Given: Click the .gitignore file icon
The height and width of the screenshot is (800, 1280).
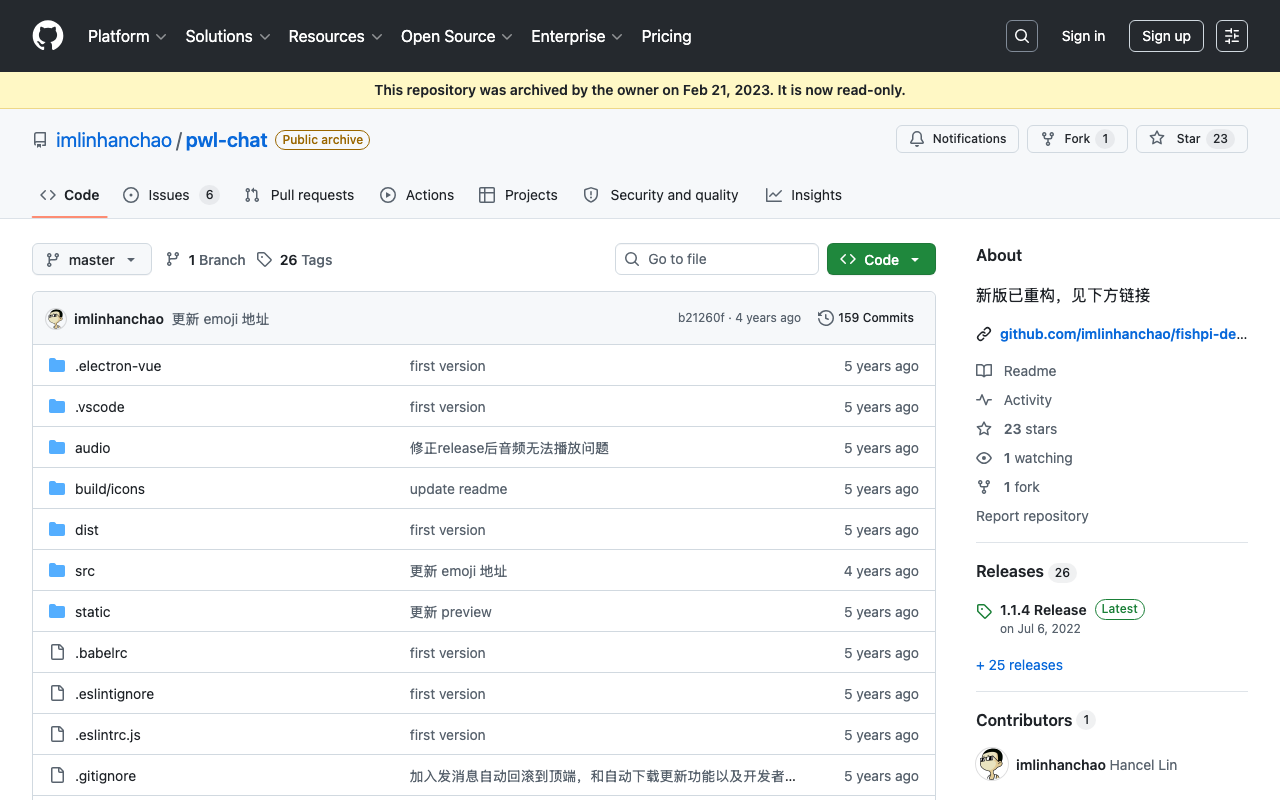Looking at the screenshot, I should tap(57, 776).
